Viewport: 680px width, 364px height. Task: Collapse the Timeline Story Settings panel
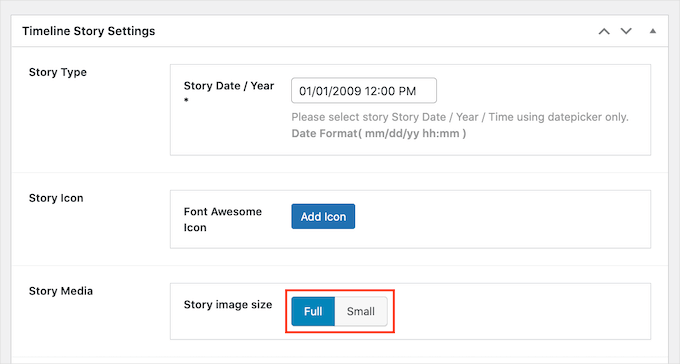(x=653, y=31)
